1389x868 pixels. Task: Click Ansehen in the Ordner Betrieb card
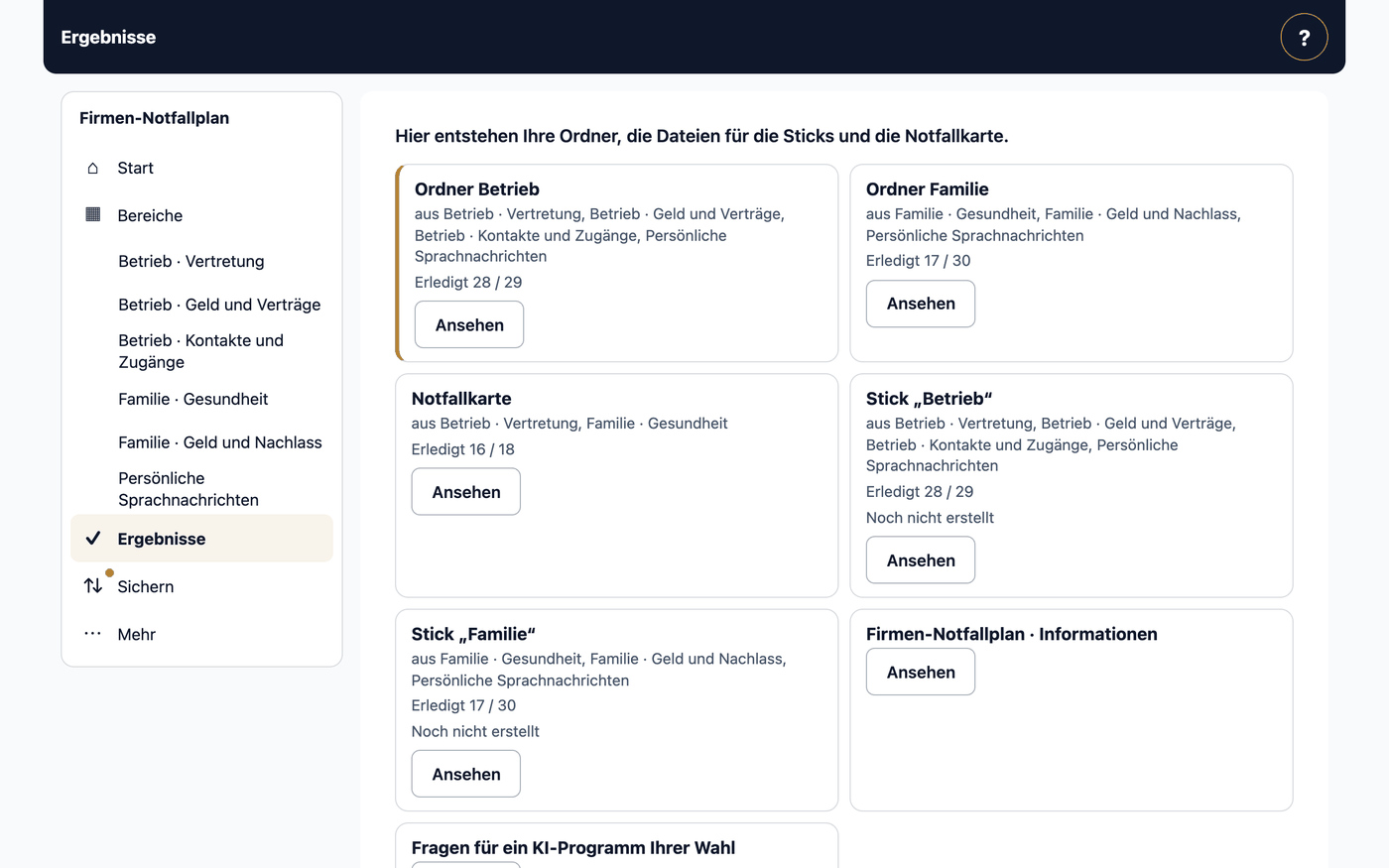click(469, 324)
